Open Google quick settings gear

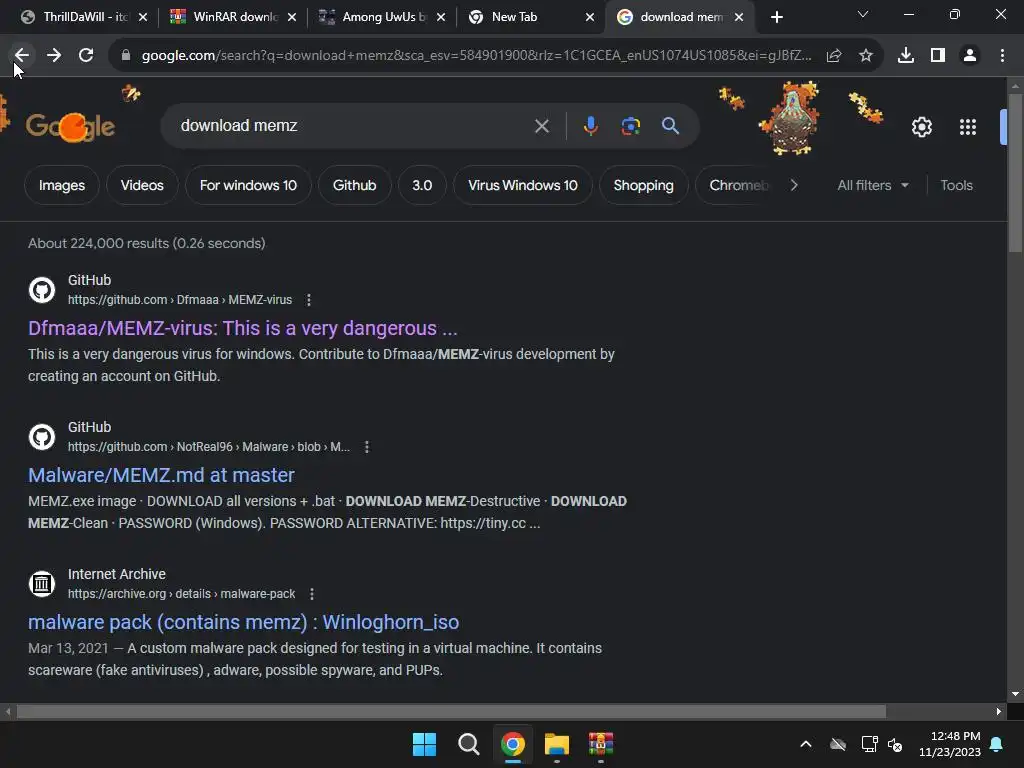coord(921,127)
